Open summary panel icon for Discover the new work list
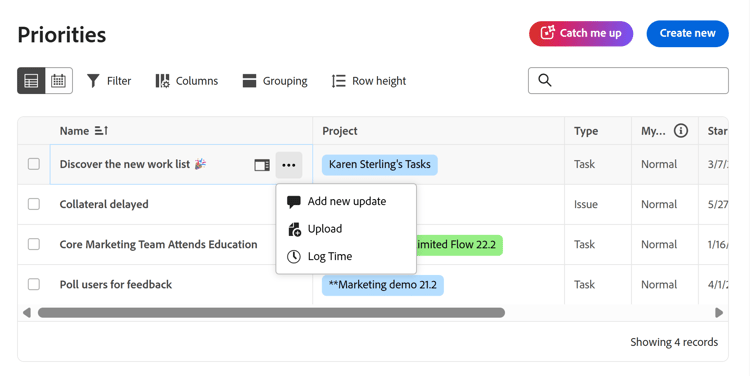750x376 pixels. 262,165
